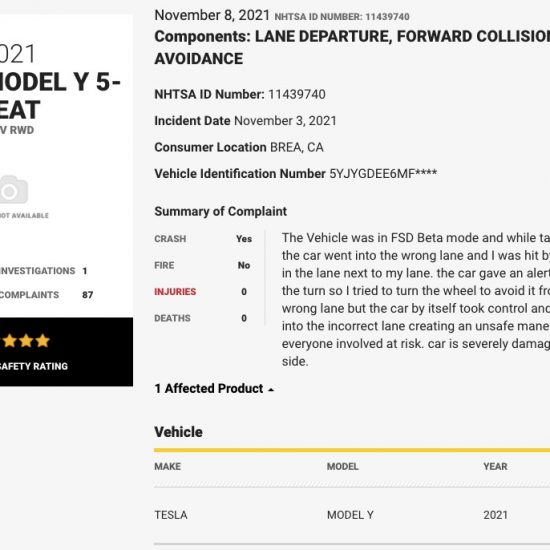Click the MAKE column header
The height and width of the screenshot is (550, 550).
pos(168,467)
